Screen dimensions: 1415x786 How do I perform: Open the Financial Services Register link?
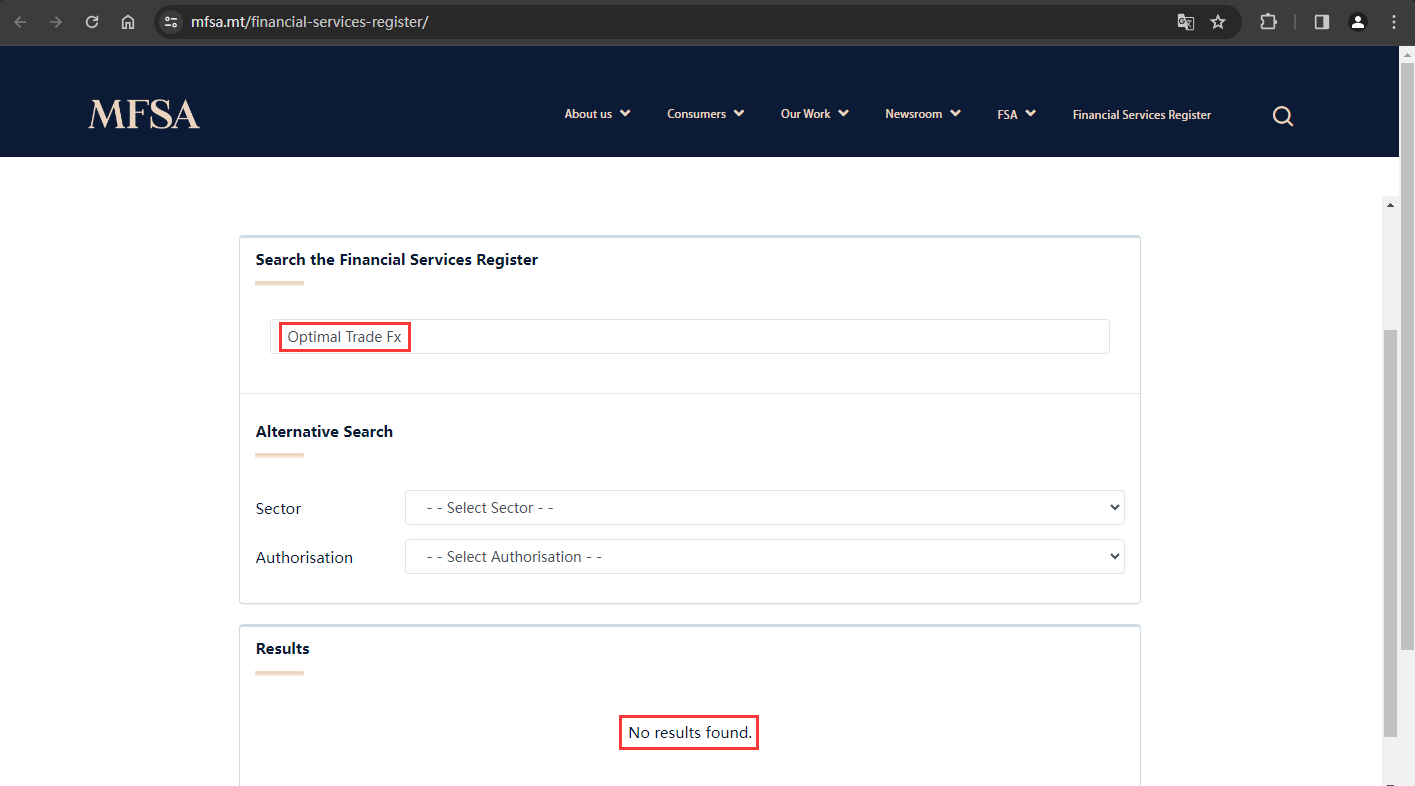point(1142,115)
